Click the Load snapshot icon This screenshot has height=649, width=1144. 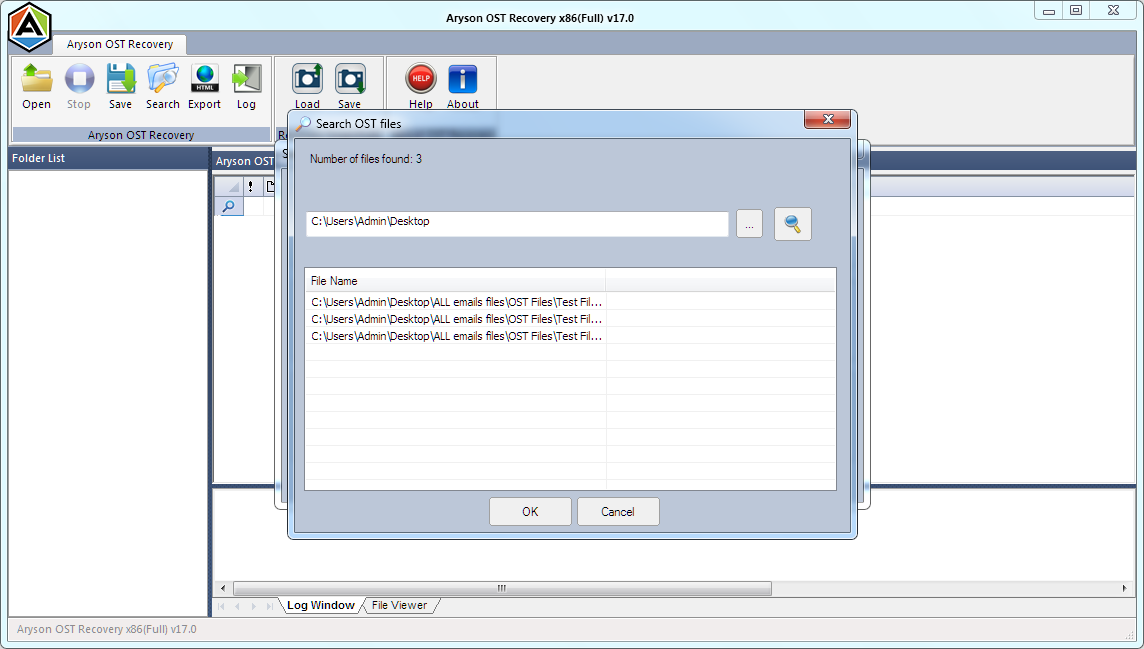[x=307, y=87]
